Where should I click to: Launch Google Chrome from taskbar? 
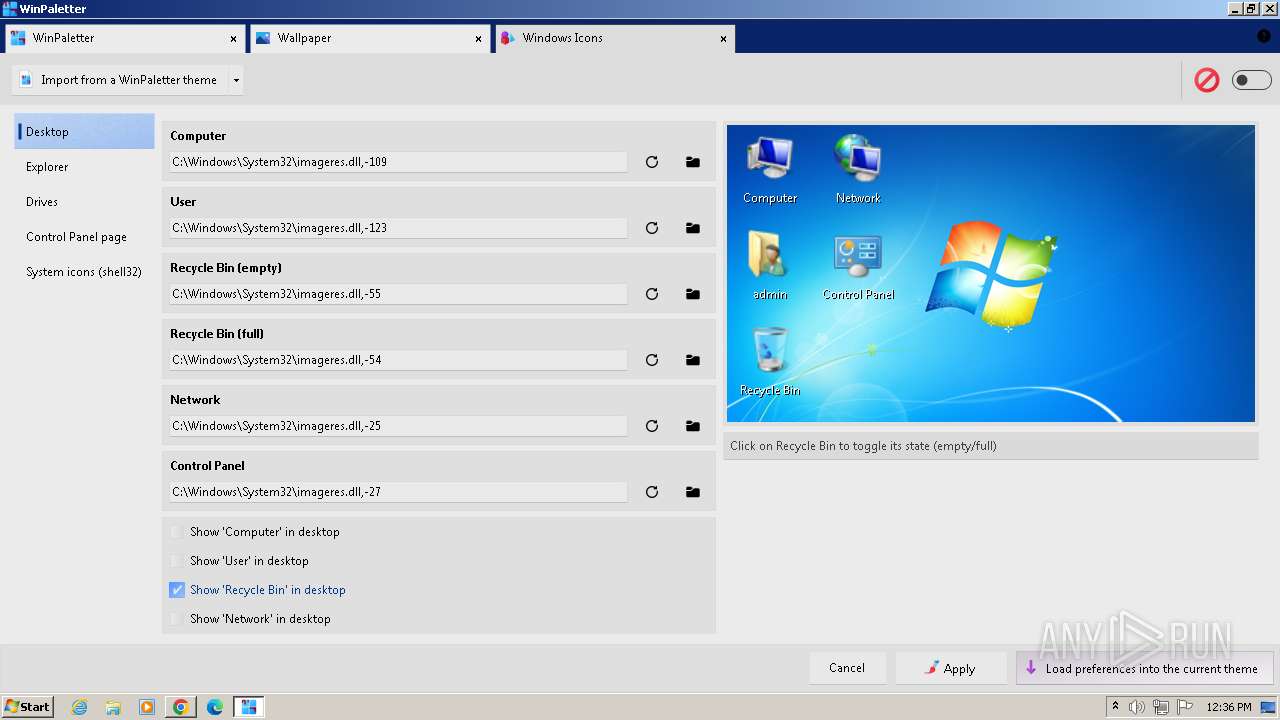tap(181, 707)
